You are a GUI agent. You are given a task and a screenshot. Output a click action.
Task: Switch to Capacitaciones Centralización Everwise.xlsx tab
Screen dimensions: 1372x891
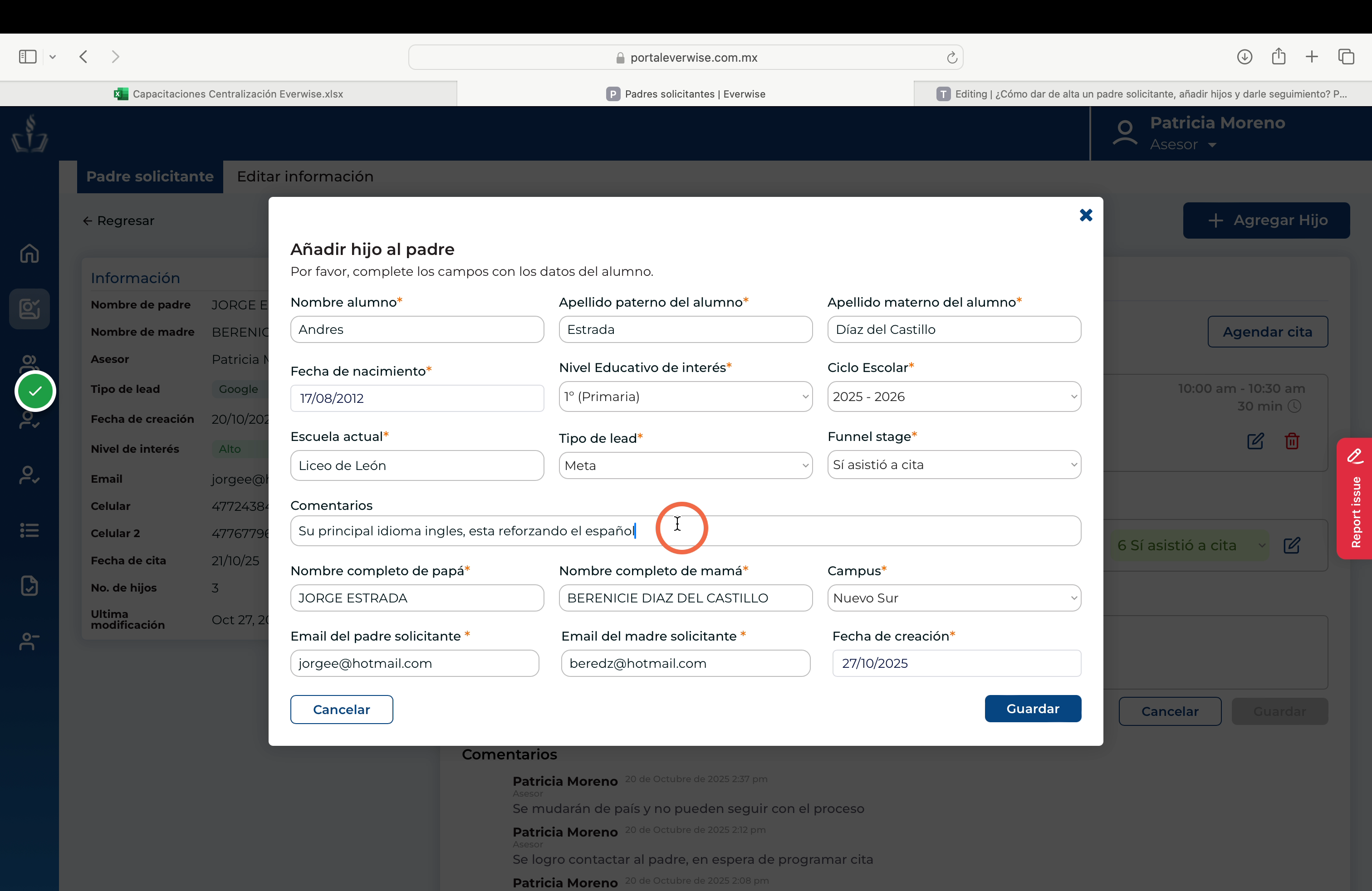228,94
